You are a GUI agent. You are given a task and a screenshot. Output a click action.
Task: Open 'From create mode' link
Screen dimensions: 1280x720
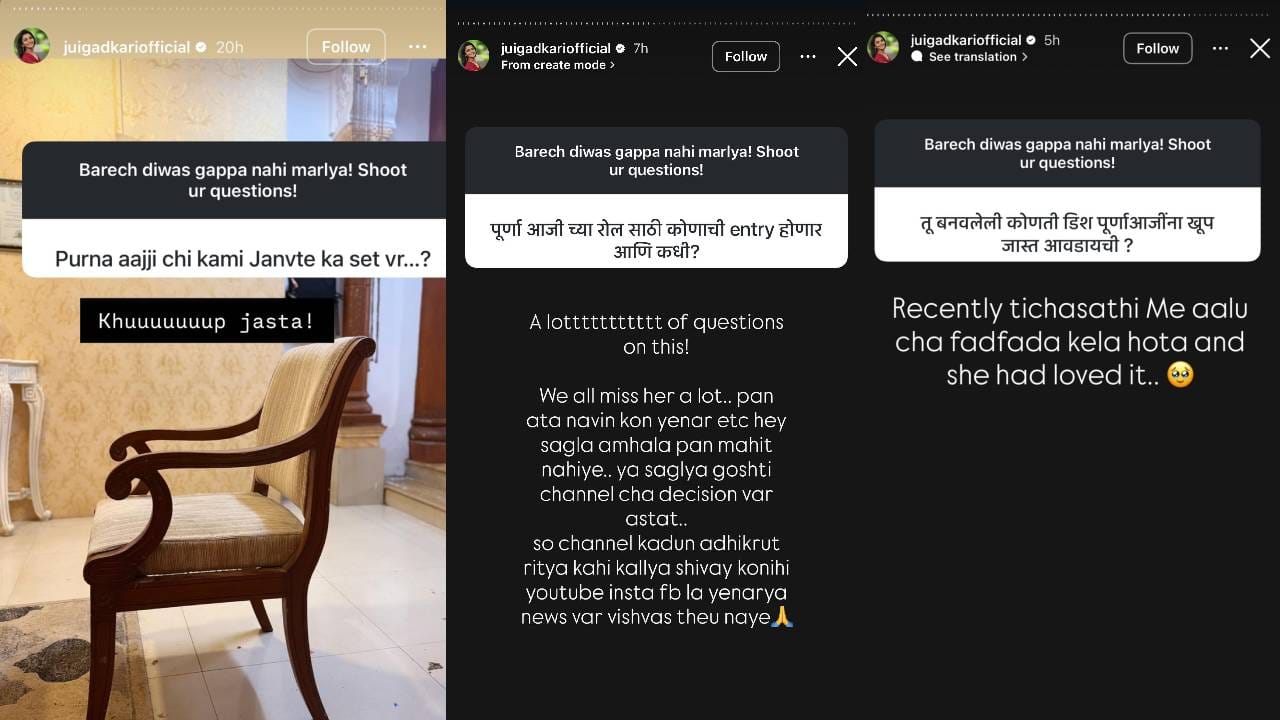pos(558,65)
